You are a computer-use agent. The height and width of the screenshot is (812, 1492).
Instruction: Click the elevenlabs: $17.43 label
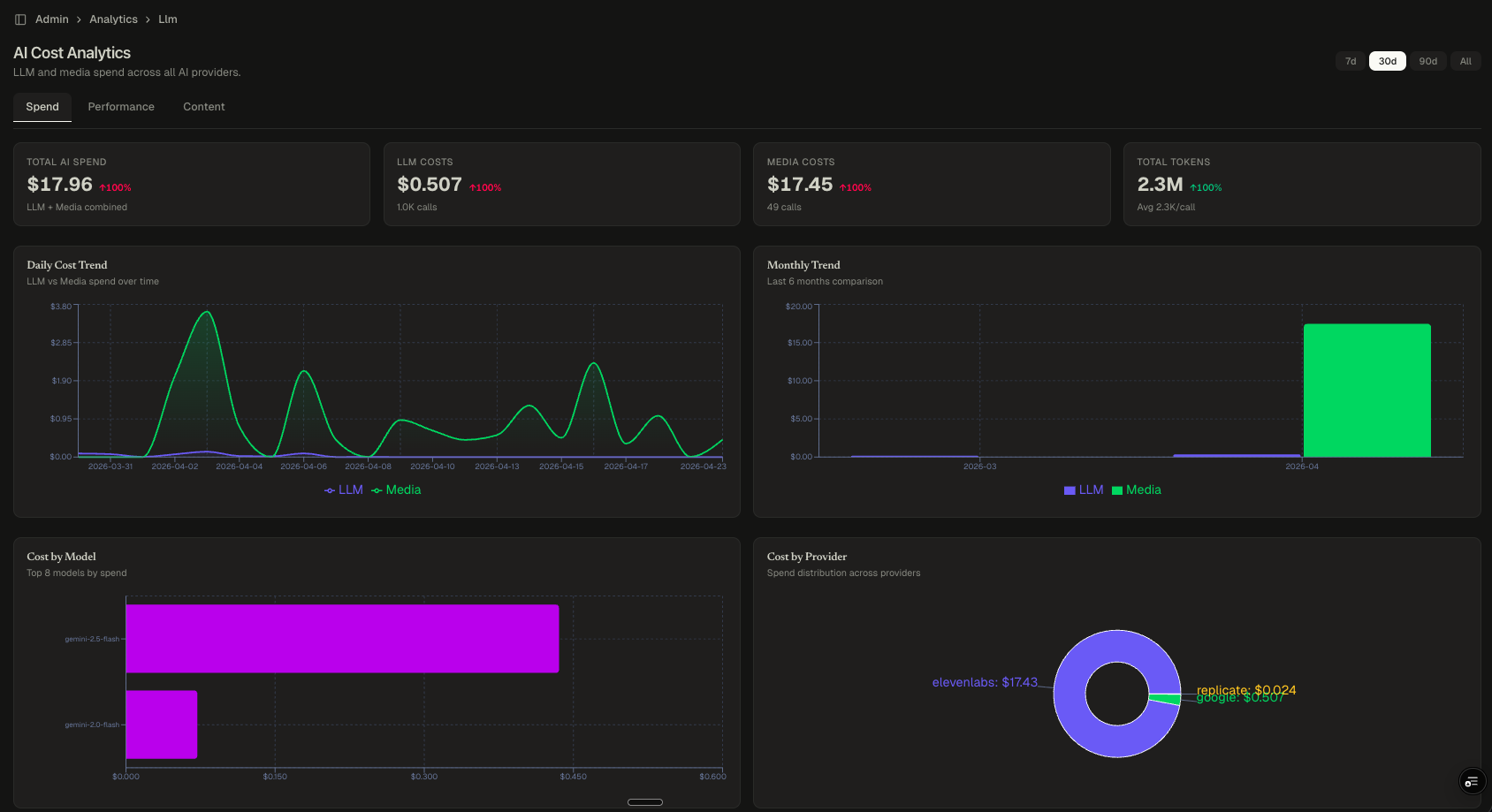(x=985, y=682)
